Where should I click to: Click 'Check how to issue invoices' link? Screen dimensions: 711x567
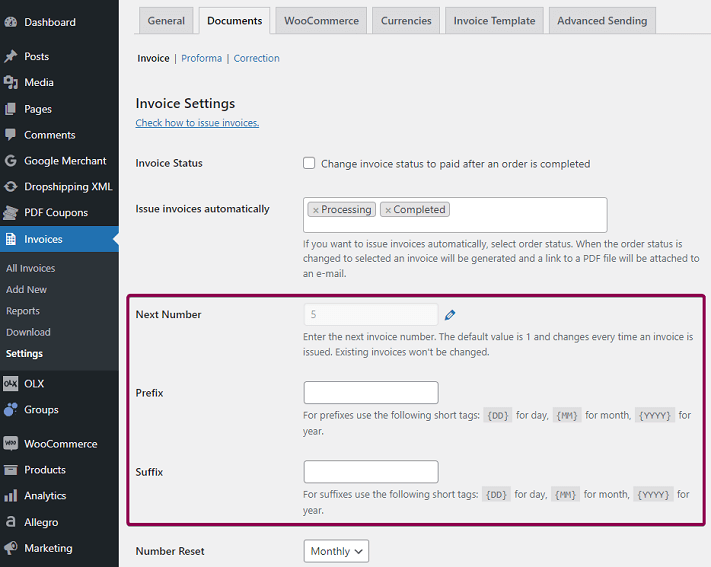pos(197,123)
